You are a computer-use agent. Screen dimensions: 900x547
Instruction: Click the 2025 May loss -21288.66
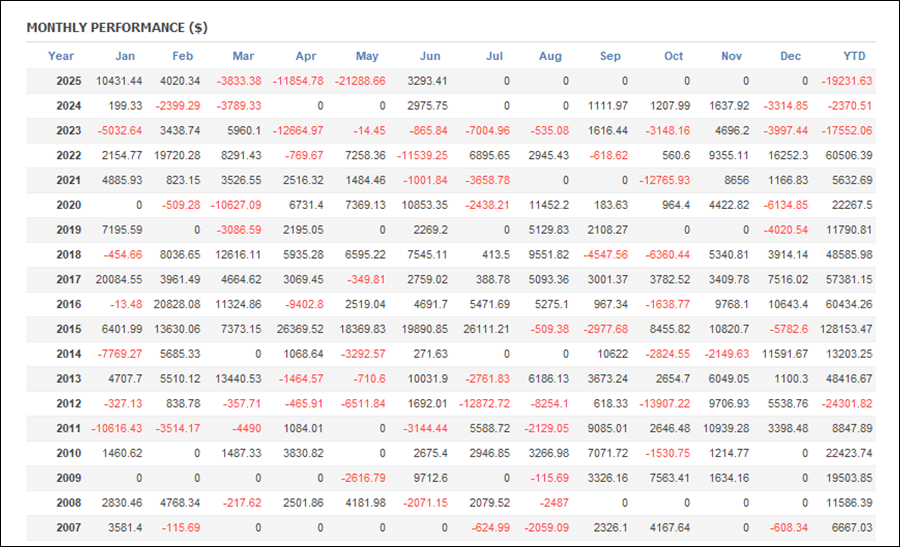360,81
